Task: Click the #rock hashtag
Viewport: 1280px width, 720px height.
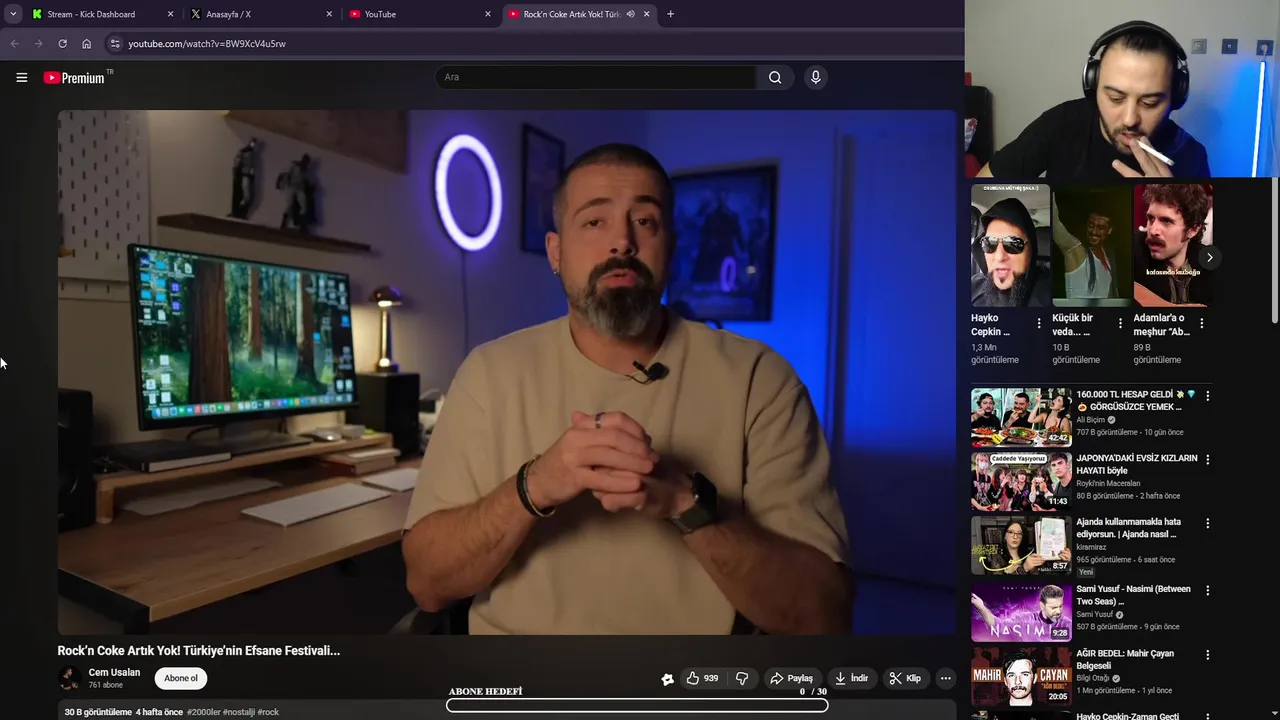Action: point(268,712)
